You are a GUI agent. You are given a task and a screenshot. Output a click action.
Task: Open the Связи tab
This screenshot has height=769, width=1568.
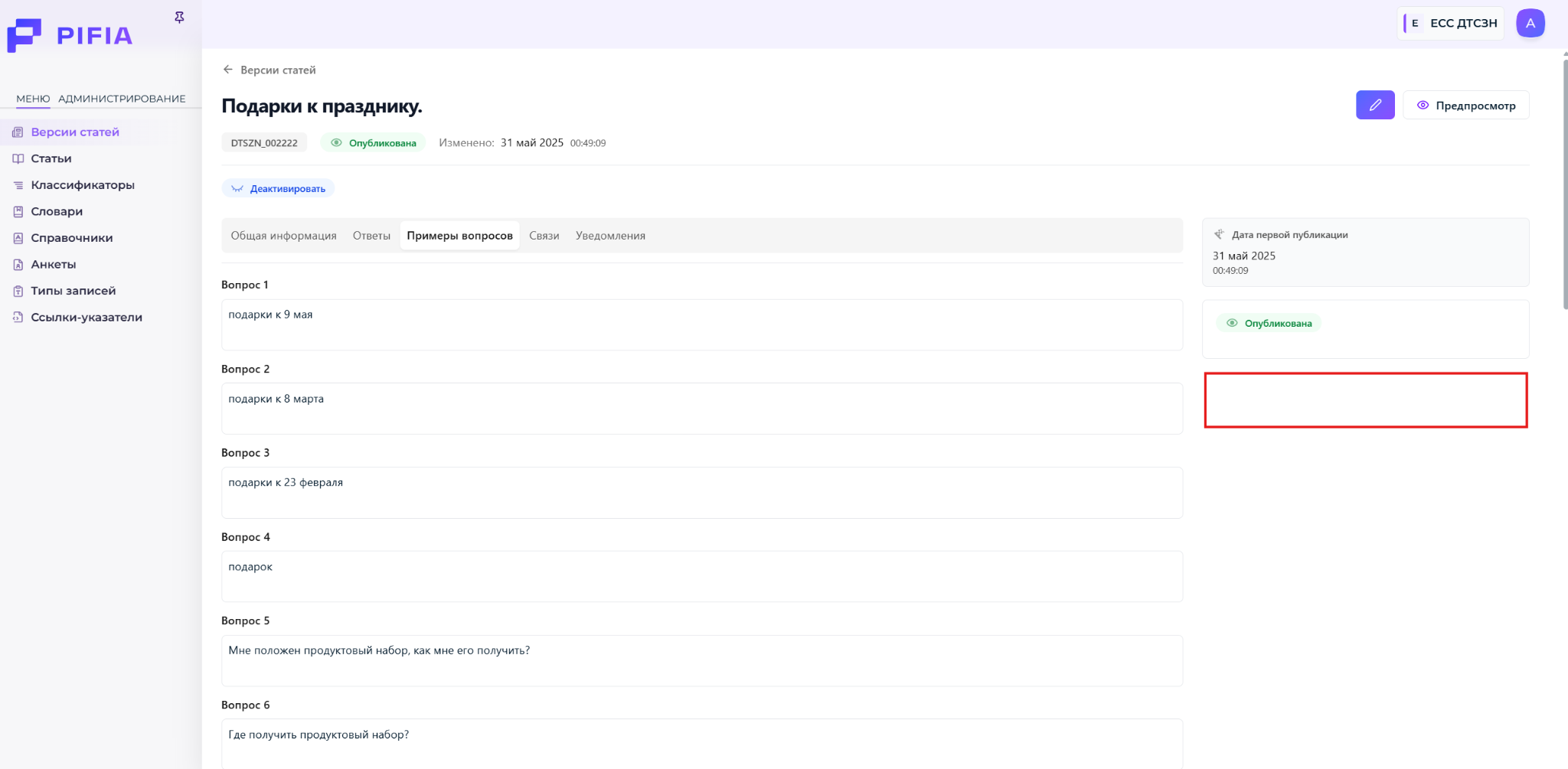click(x=544, y=236)
